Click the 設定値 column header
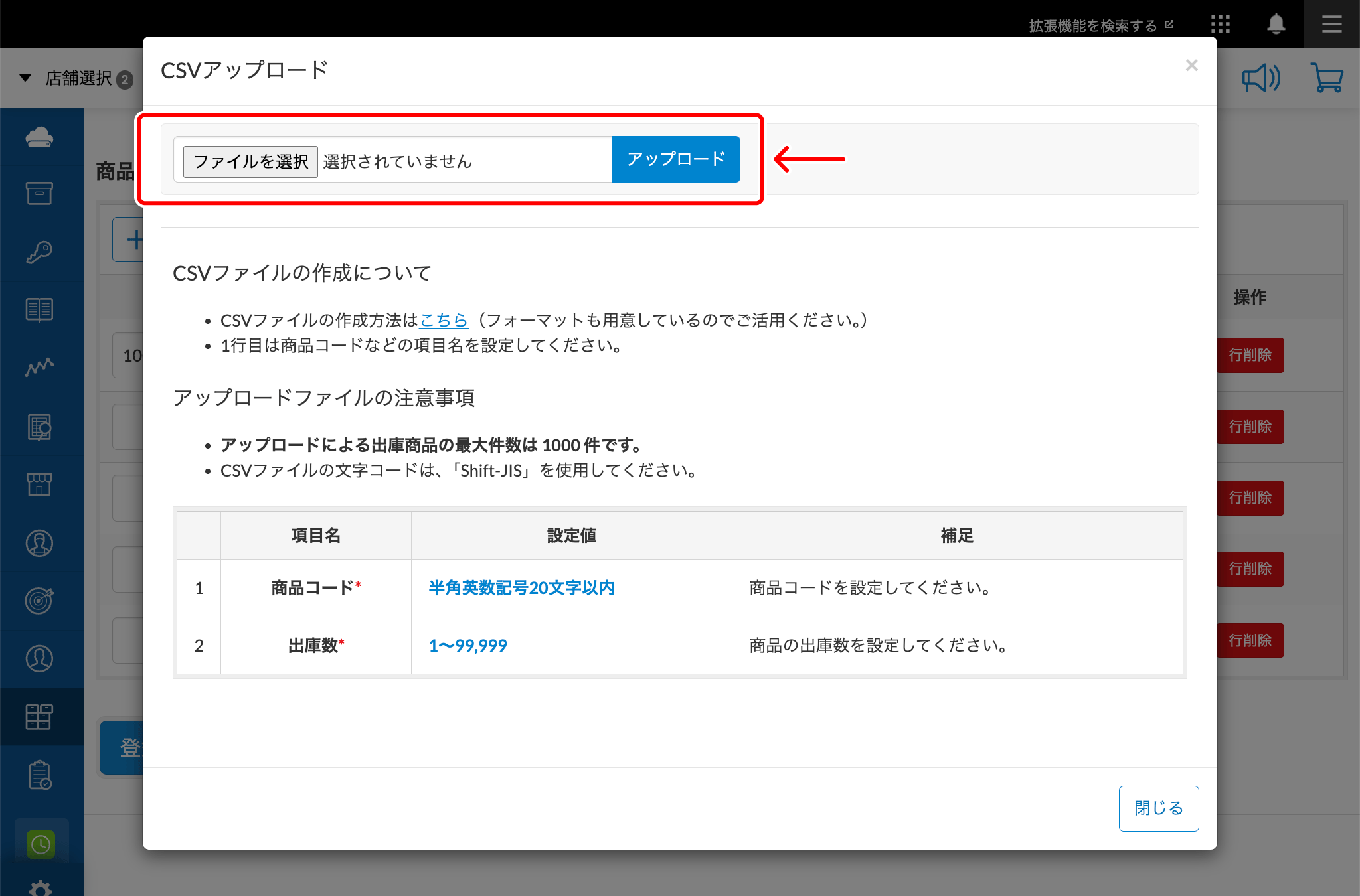Image resolution: width=1360 pixels, height=896 pixels. (572, 535)
